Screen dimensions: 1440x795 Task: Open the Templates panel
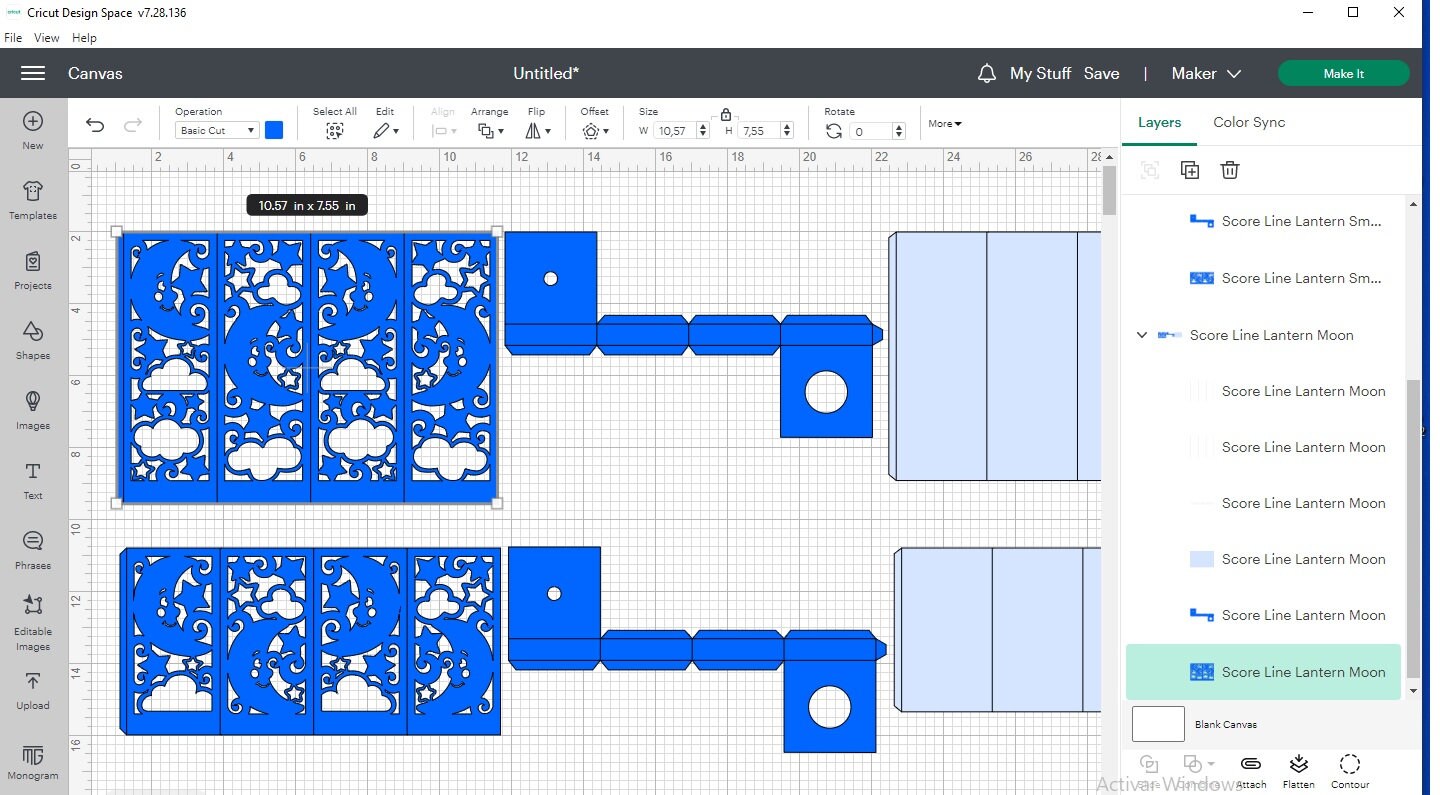[x=33, y=200]
